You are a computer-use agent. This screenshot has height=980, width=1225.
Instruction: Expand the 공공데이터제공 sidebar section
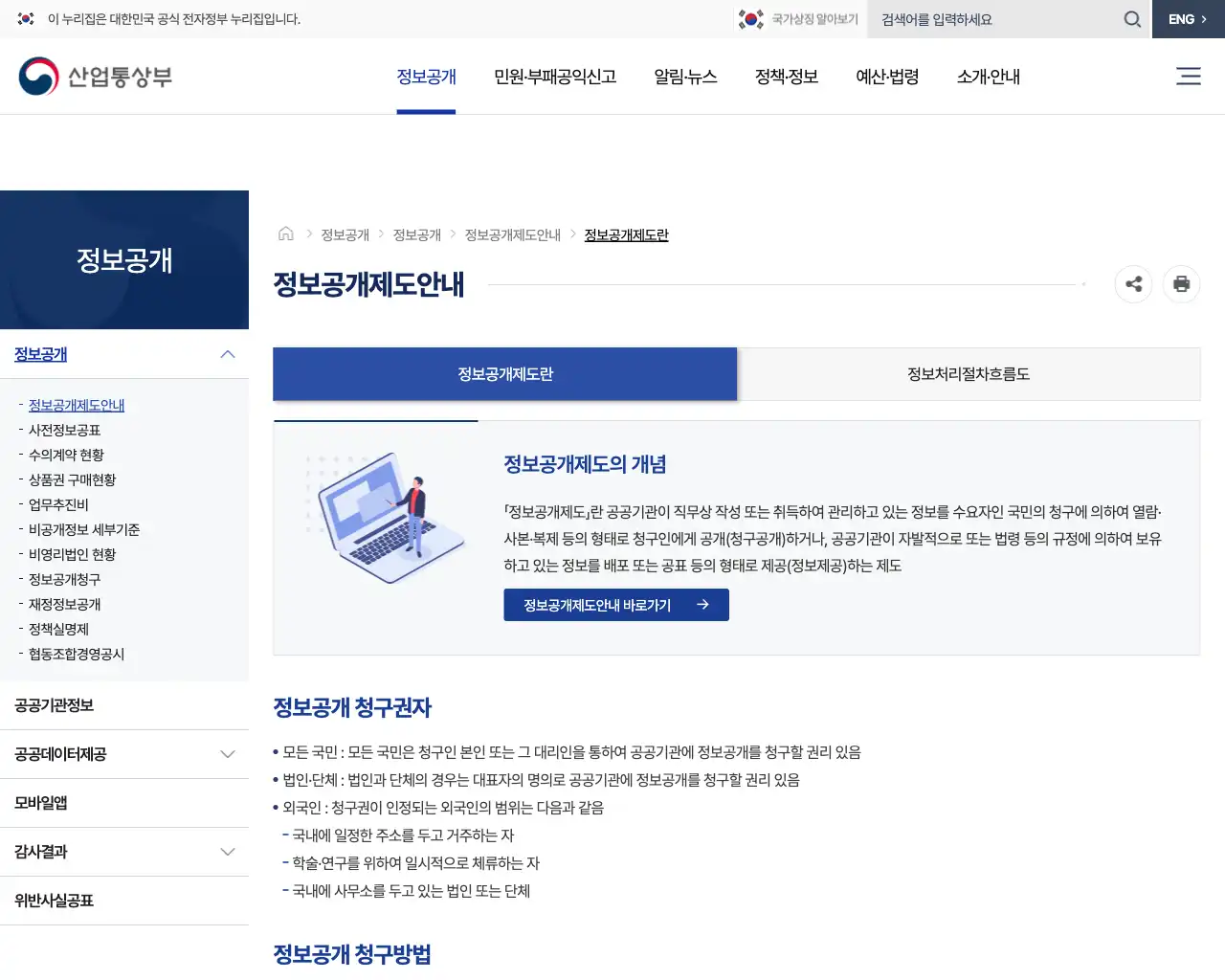tap(228, 754)
